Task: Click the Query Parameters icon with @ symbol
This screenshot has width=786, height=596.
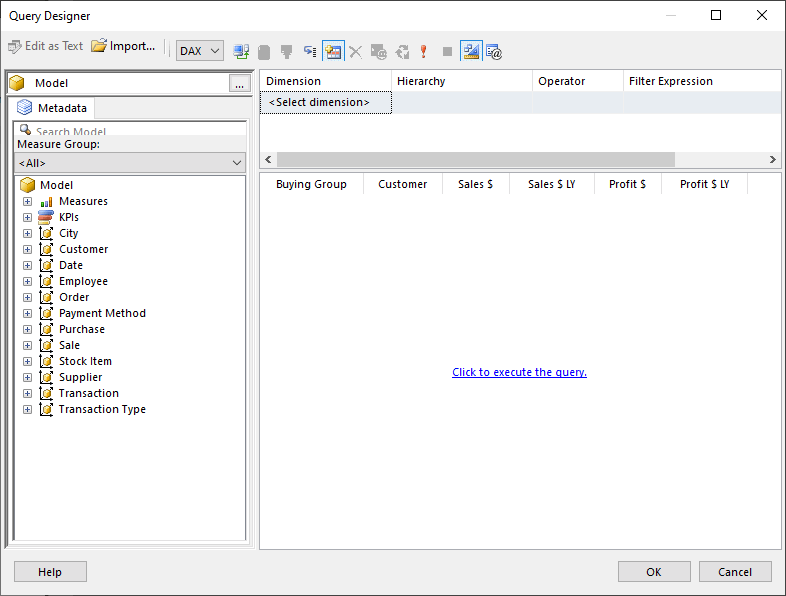Action: tap(494, 51)
